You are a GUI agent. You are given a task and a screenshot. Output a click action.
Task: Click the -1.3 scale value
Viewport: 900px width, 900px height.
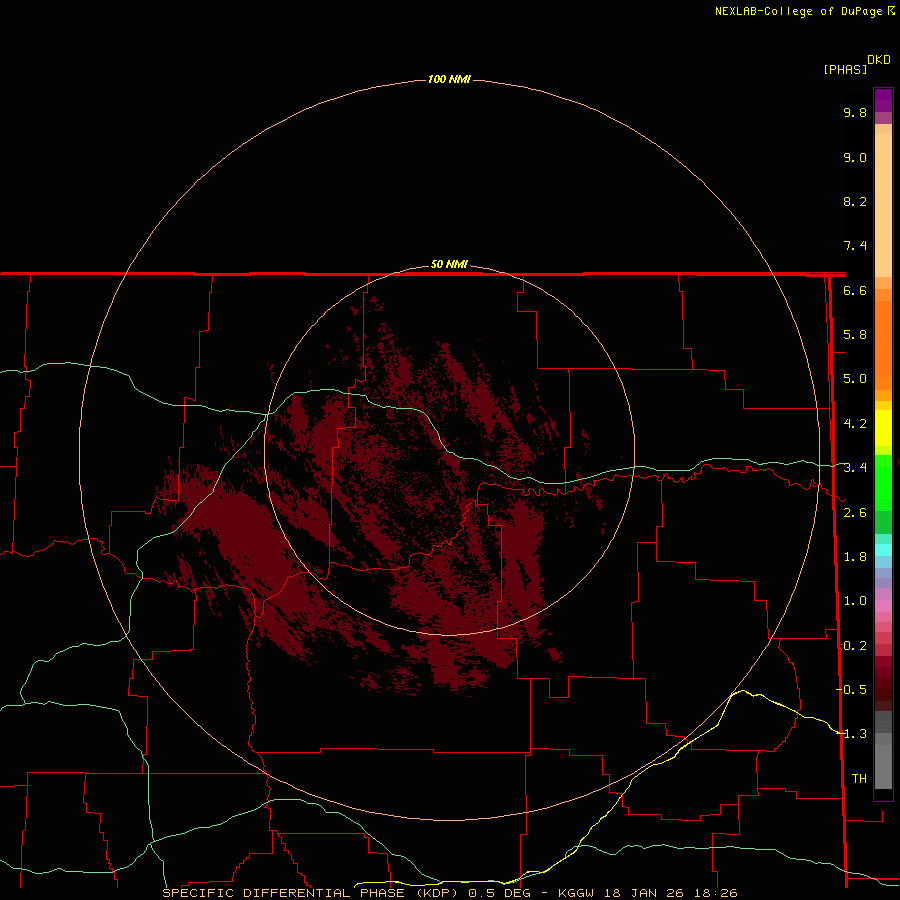coord(851,734)
